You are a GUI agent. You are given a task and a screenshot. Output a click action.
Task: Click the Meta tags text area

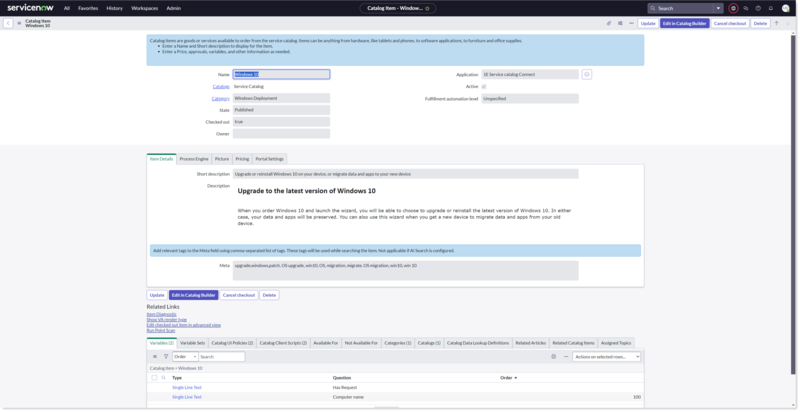click(406, 271)
